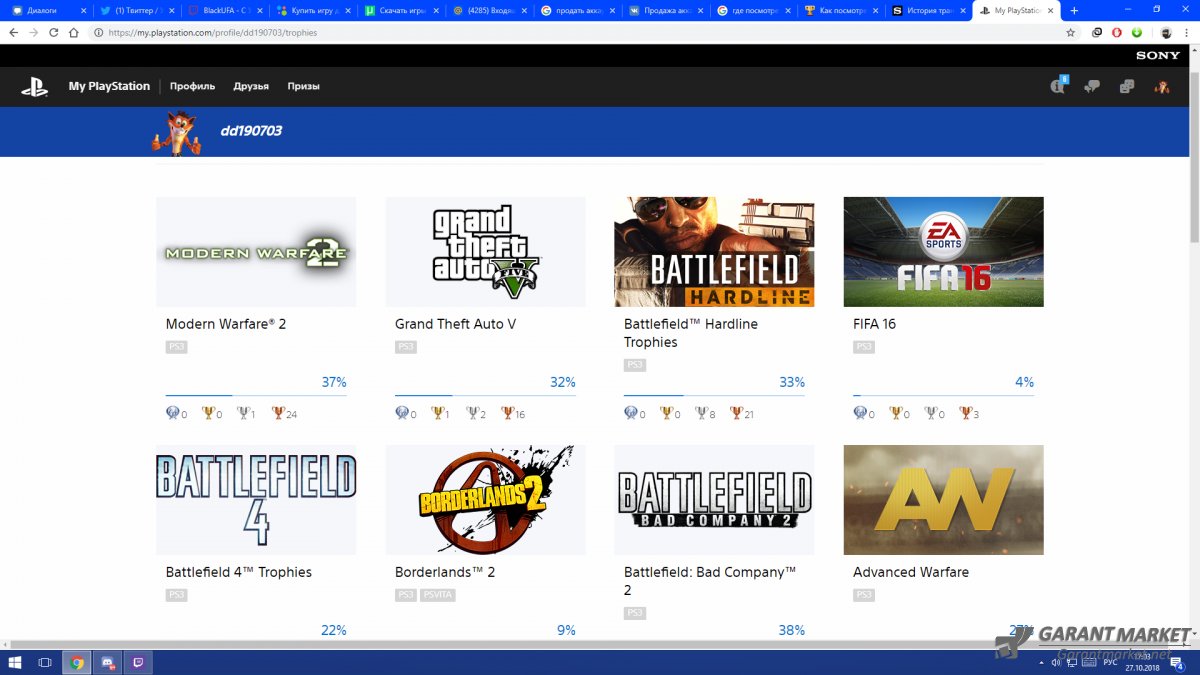This screenshot has width=1200, height=675.
Task: Switch to the История транзакций tab
Action: 930,10
